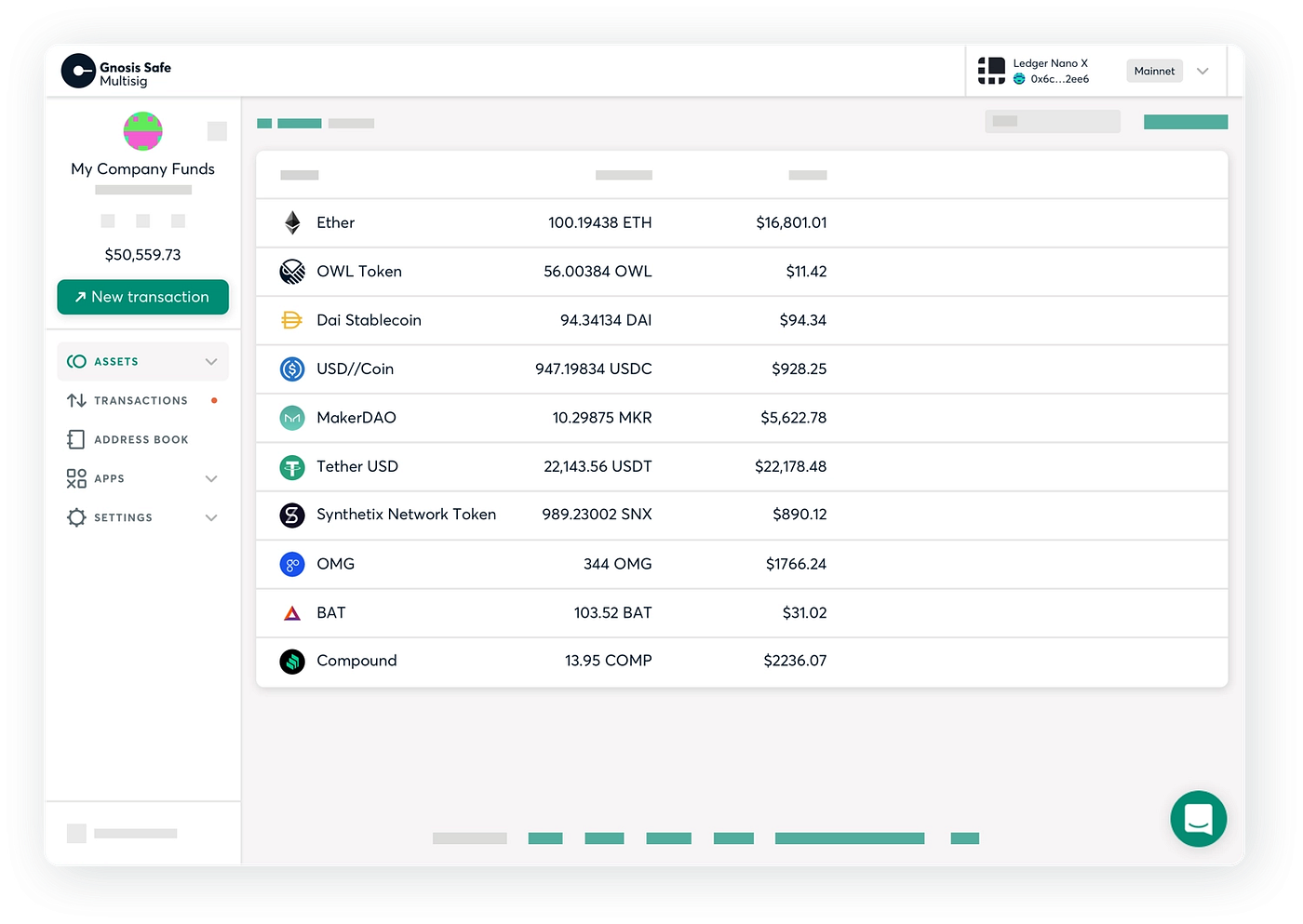Click the MakerDAO token icon
Viewport: 1303px width, 924px height.
tap(292, 418)
